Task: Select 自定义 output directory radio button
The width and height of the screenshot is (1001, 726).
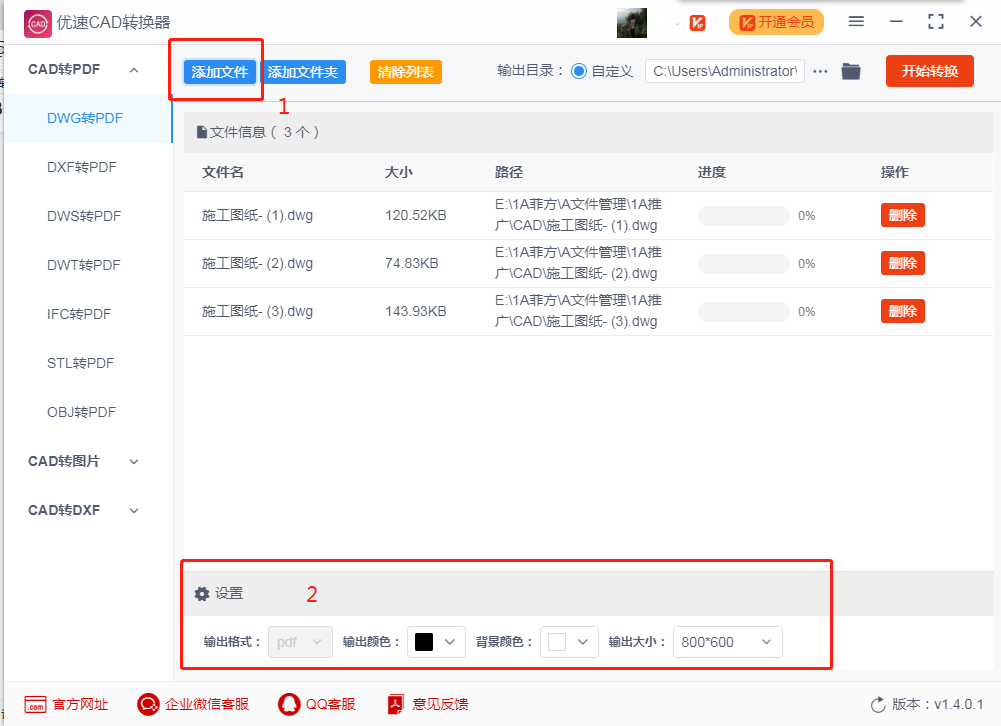Action: click(x=579, y=71)
